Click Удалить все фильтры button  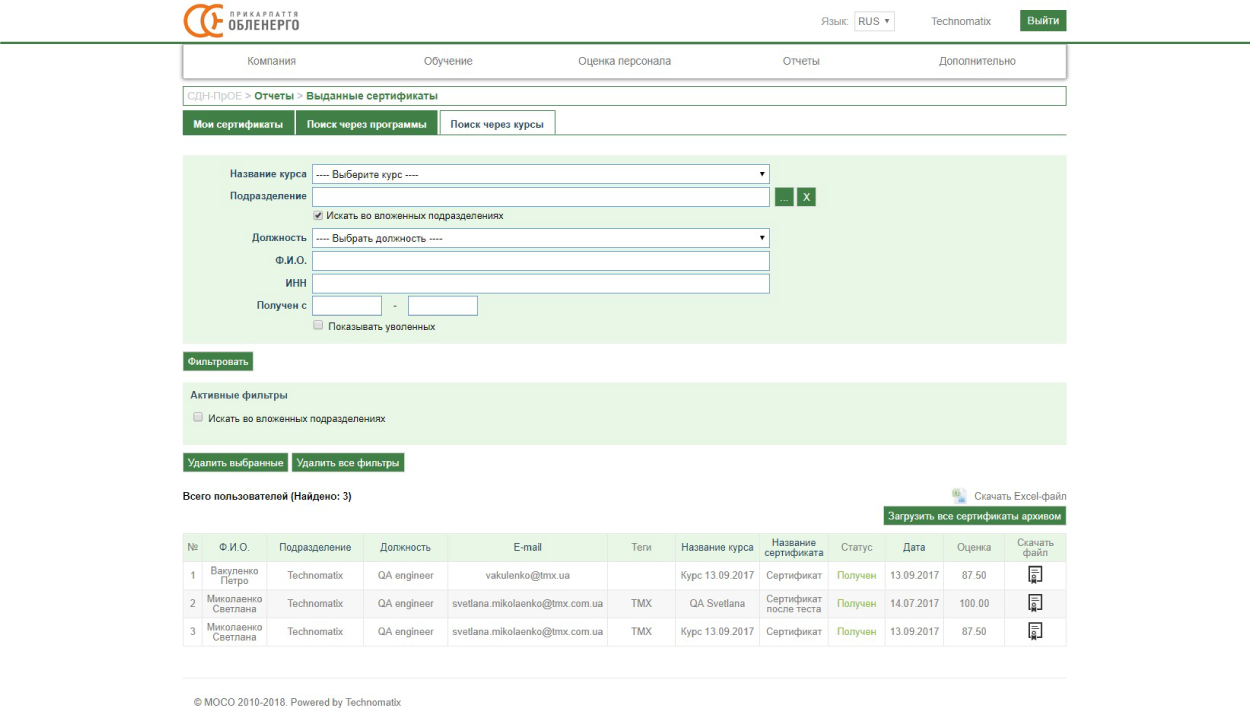tap(349, 463)
